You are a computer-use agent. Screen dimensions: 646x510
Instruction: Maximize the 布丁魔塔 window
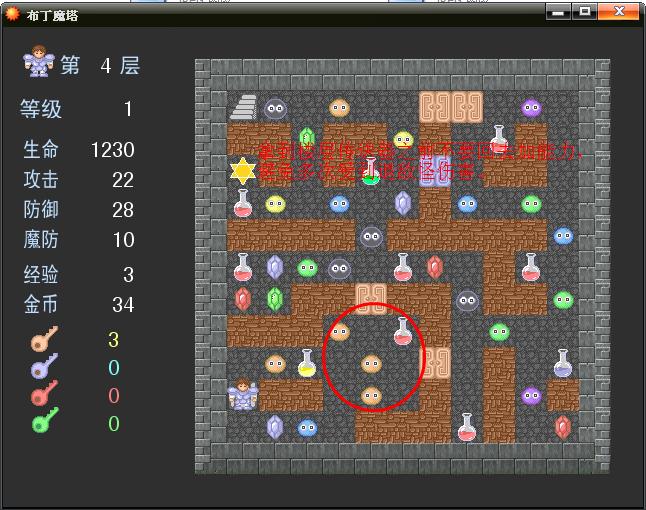click(584, 12)
